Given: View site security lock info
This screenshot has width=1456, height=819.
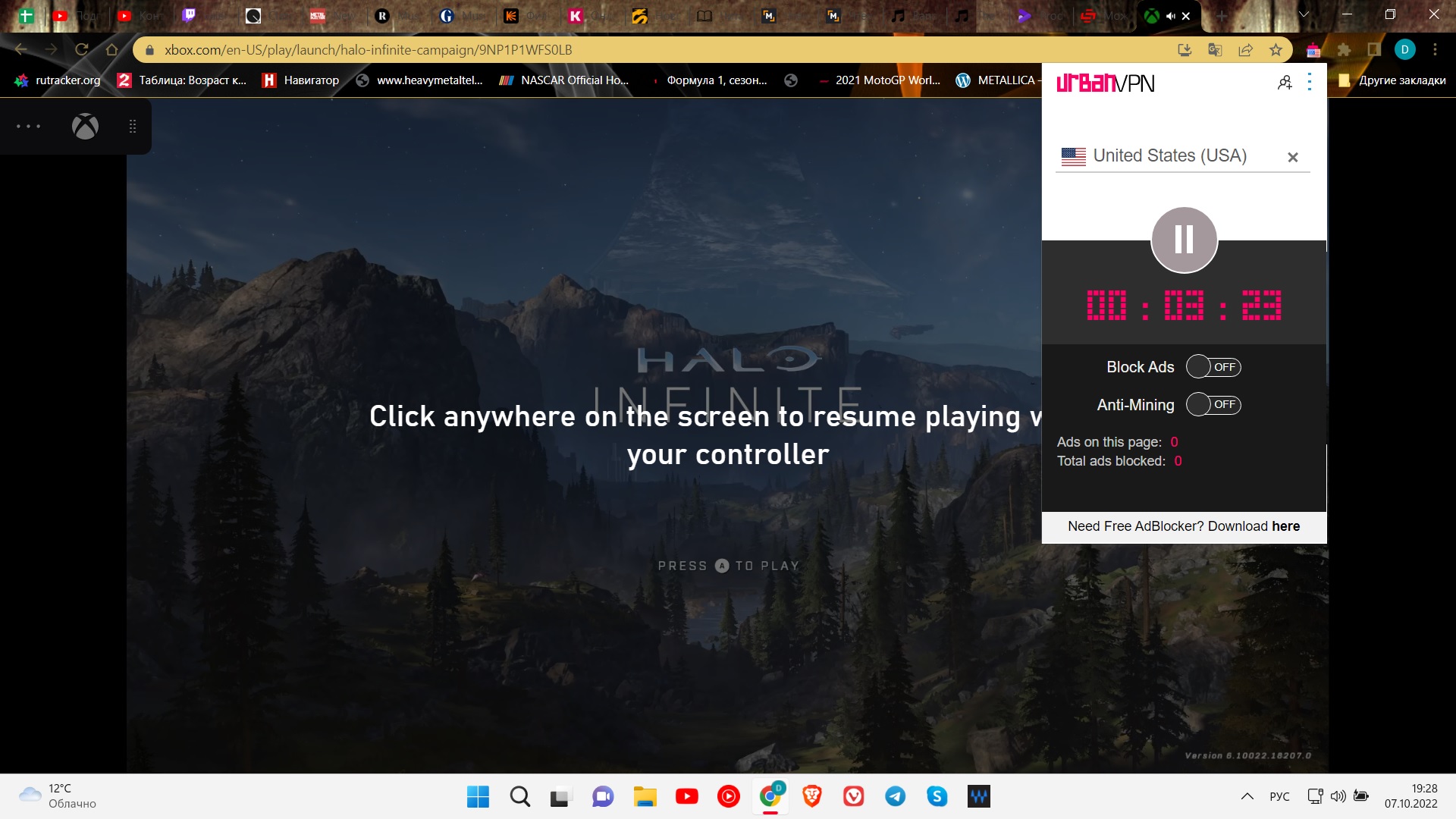Looking at the screenshot, I should [x=149, y=50].
